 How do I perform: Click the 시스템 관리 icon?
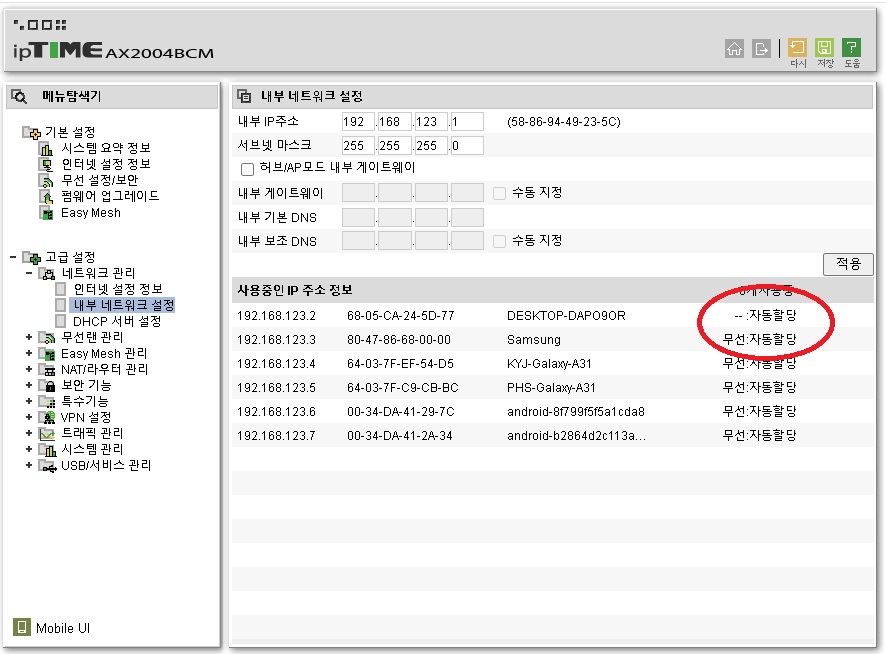pos(47,449)
